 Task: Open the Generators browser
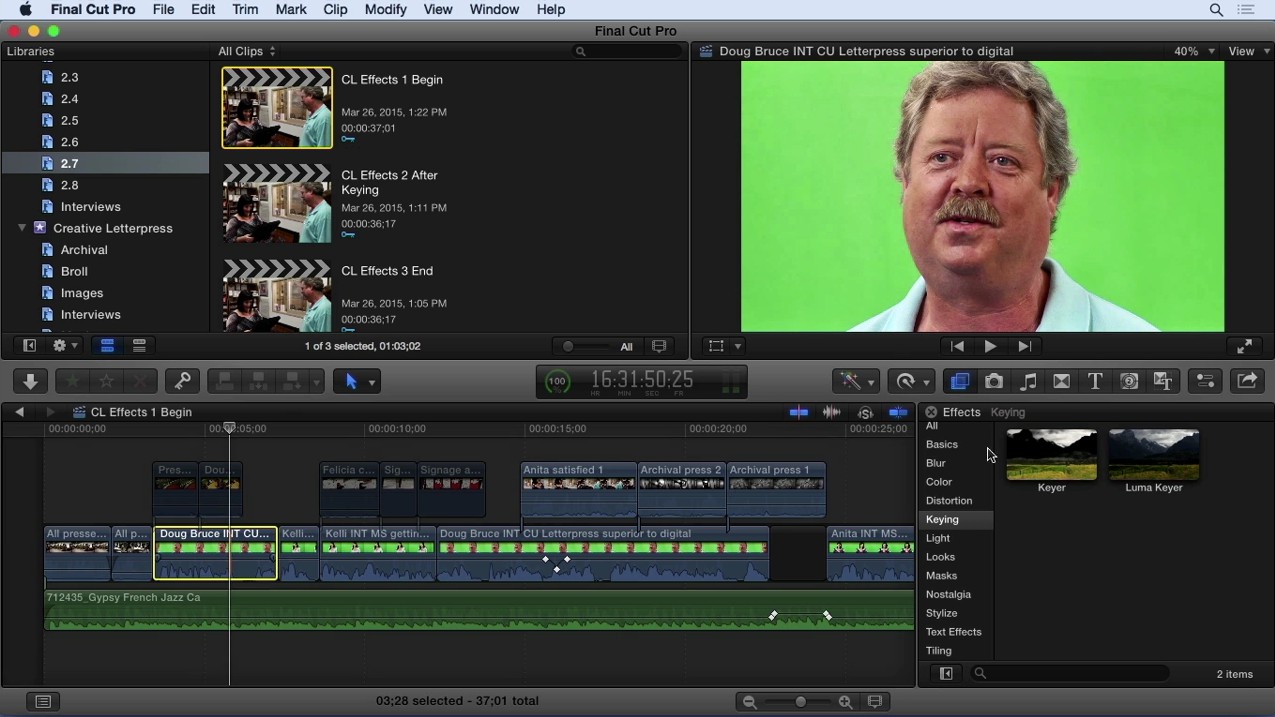click(1129, 381)
